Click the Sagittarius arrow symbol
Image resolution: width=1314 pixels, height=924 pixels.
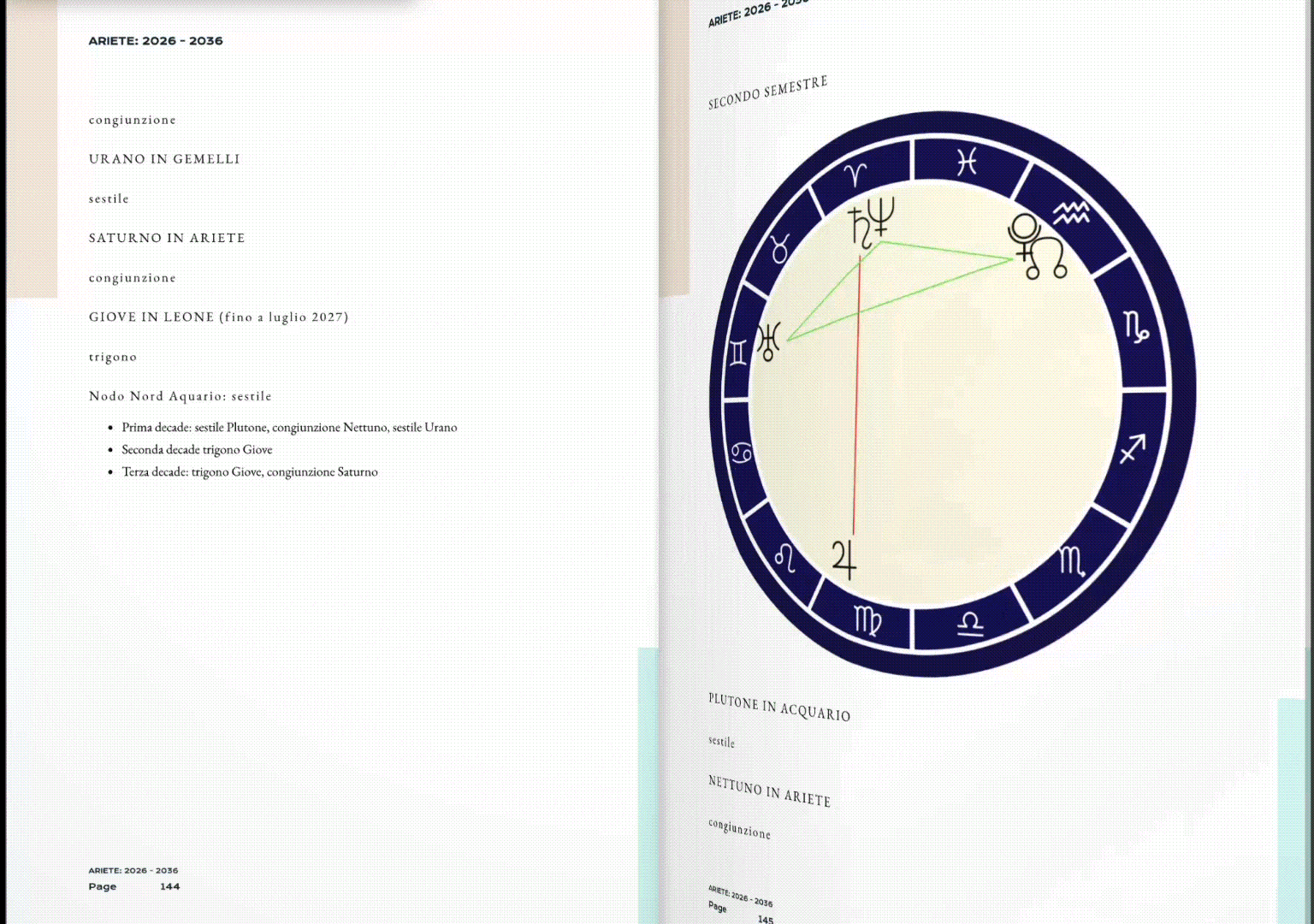pyautogui.click(x=1132, y=447)
